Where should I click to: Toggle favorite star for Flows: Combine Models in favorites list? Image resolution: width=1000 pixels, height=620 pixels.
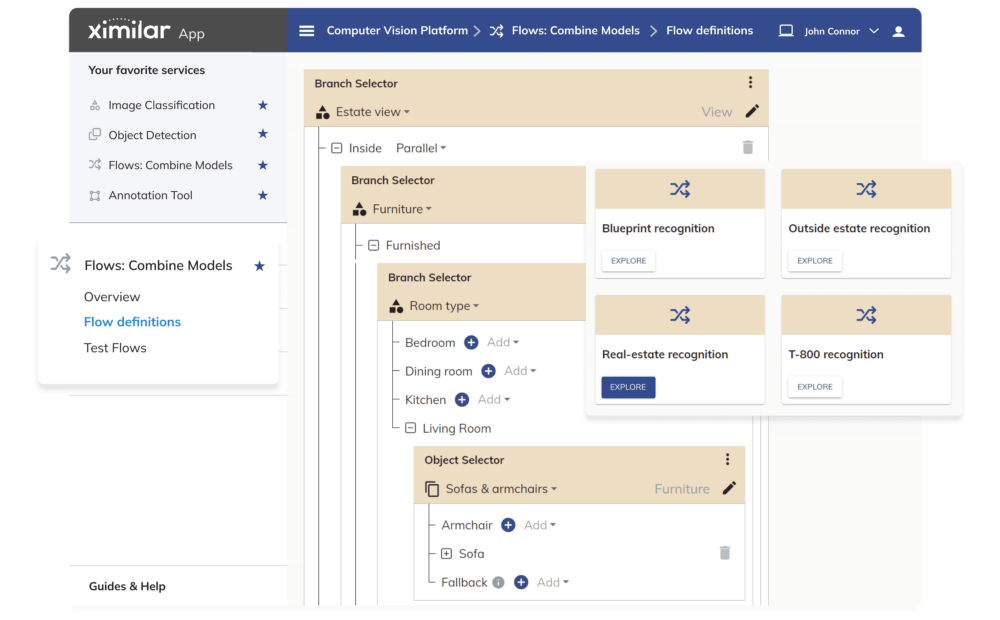[262, 165]
